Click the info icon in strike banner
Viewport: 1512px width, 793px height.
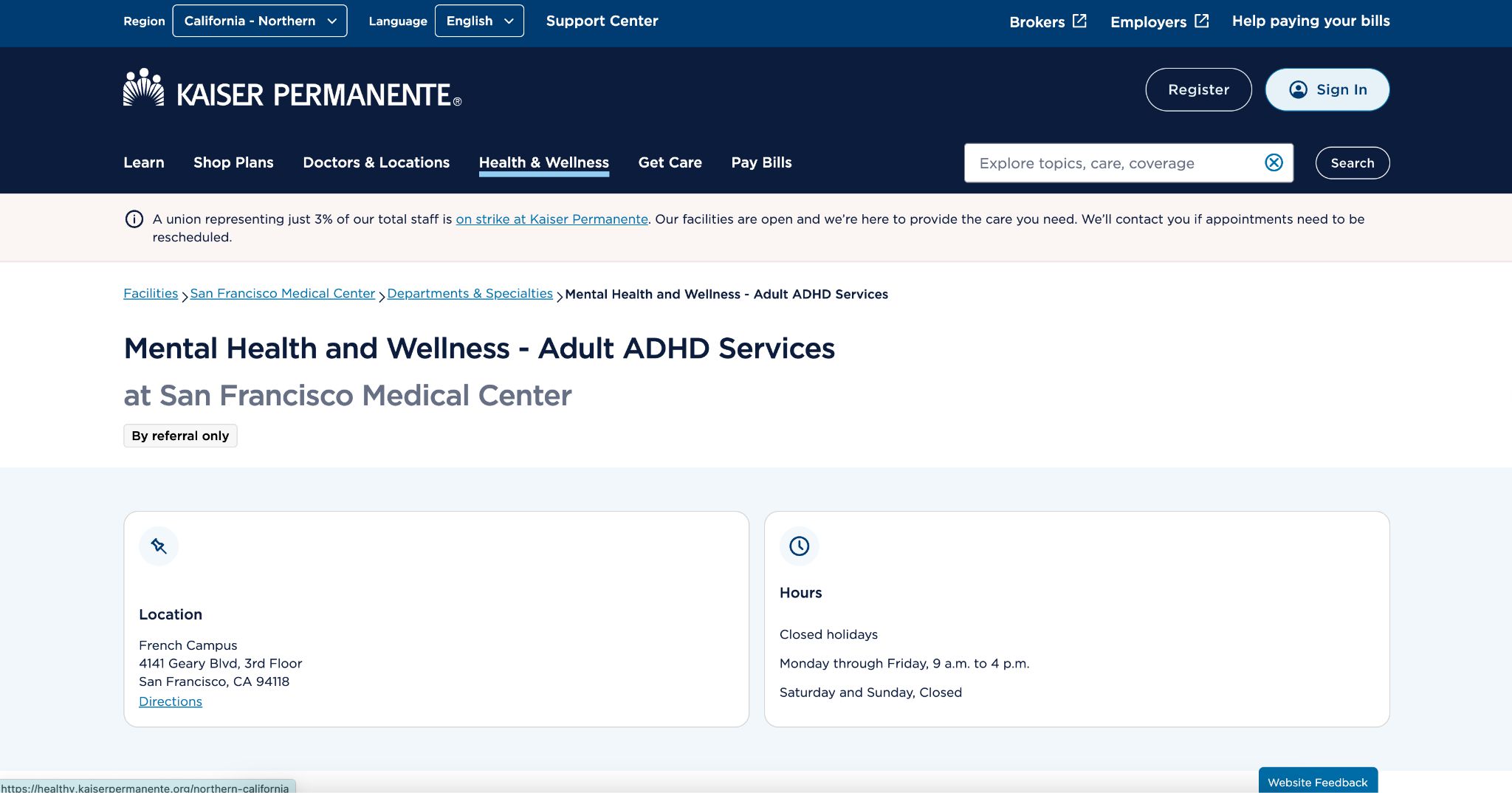134,219
